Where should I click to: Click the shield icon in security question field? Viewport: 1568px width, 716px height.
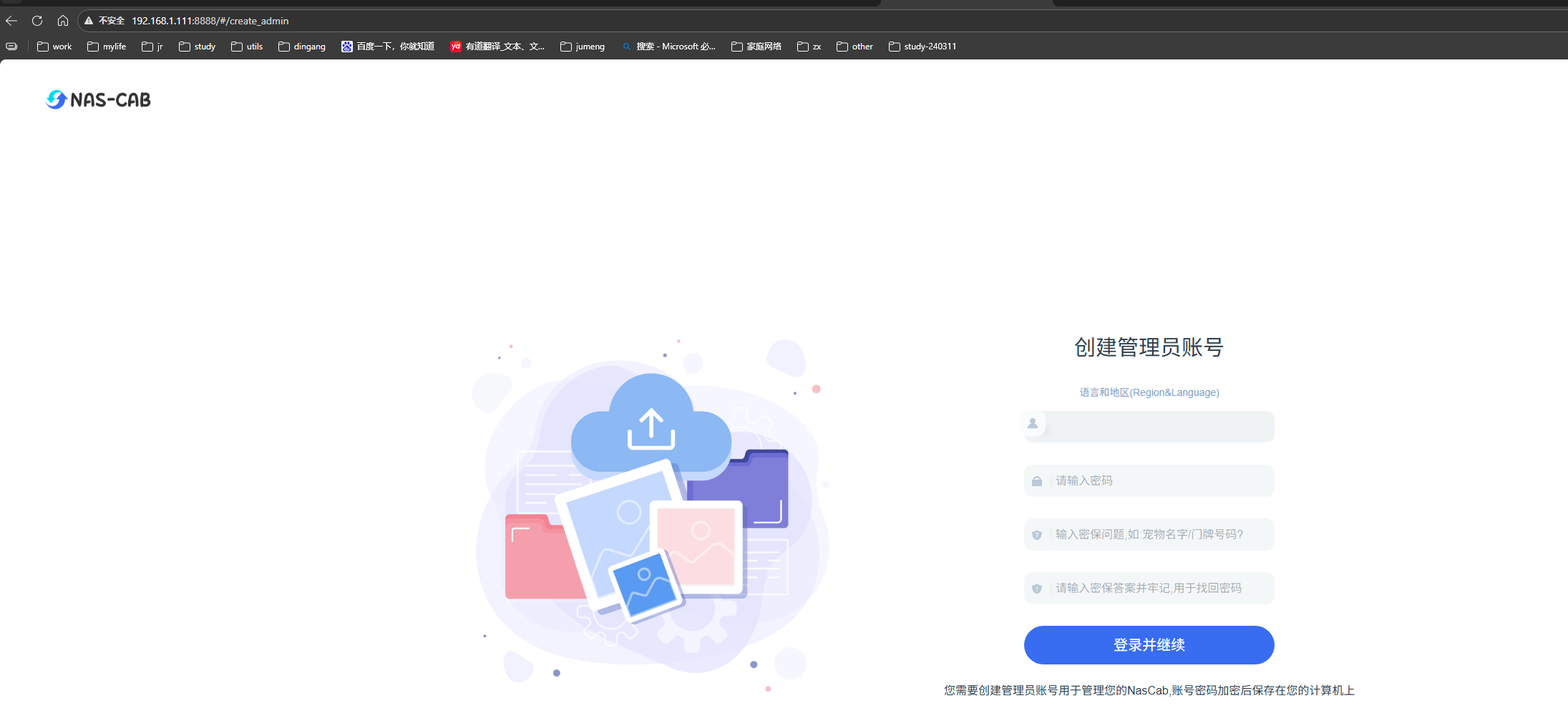click(x=1037, y=535)
